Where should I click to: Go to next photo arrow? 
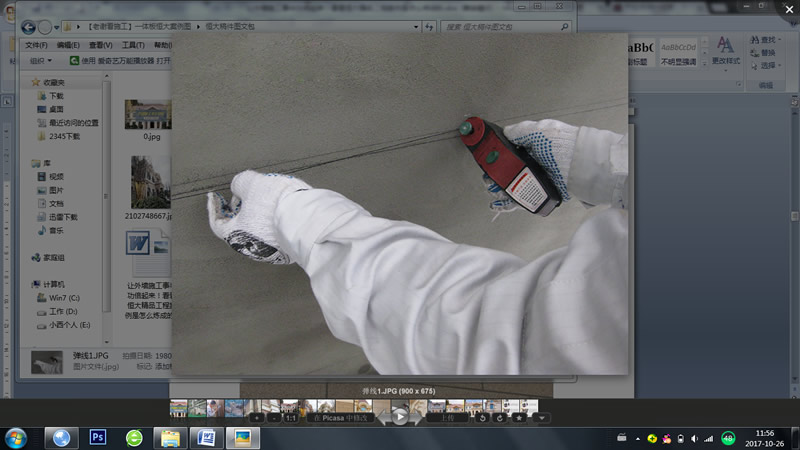pyautogui.click(x=418, y=417)
